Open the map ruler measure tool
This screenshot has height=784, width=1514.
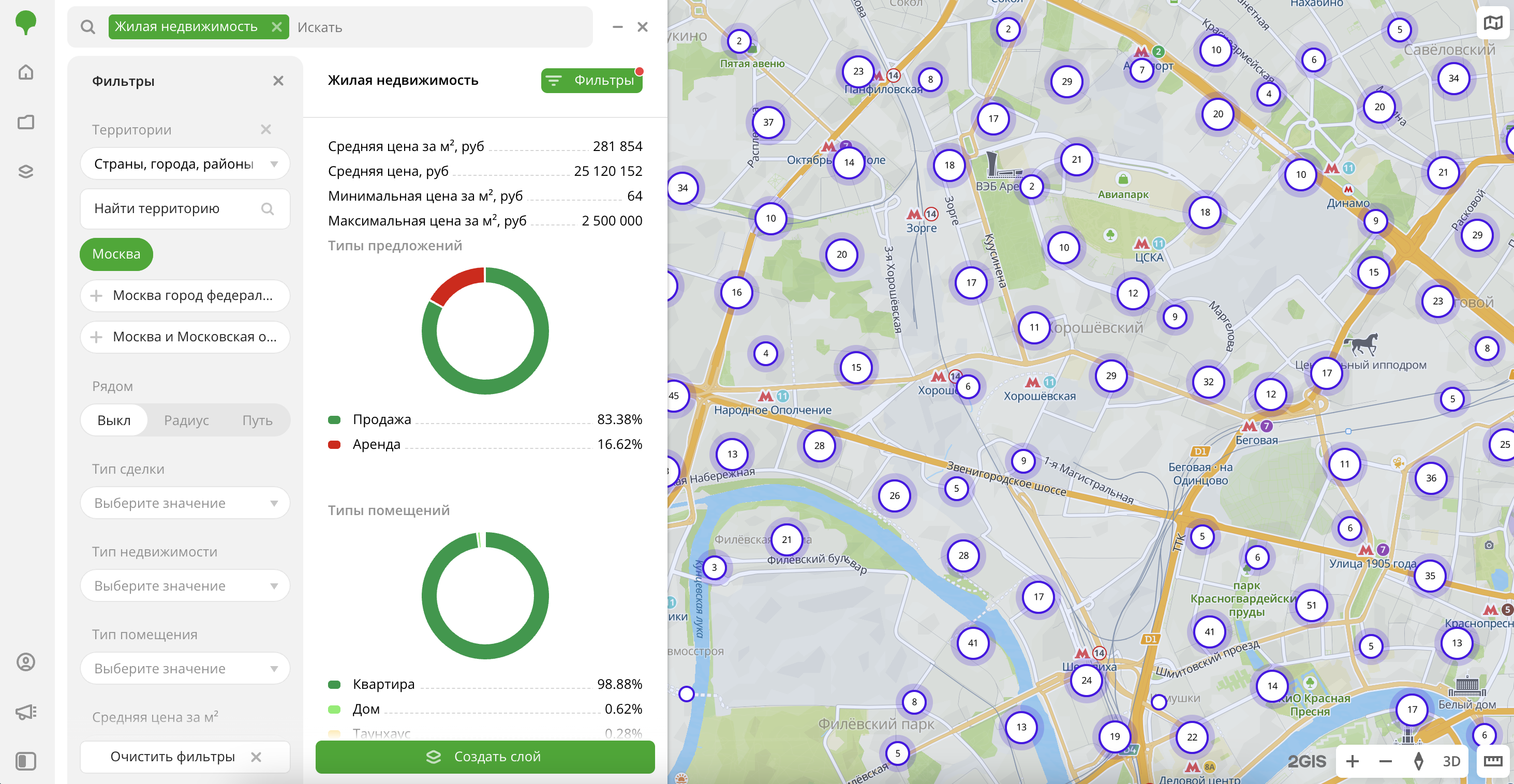click(1493, 762)
